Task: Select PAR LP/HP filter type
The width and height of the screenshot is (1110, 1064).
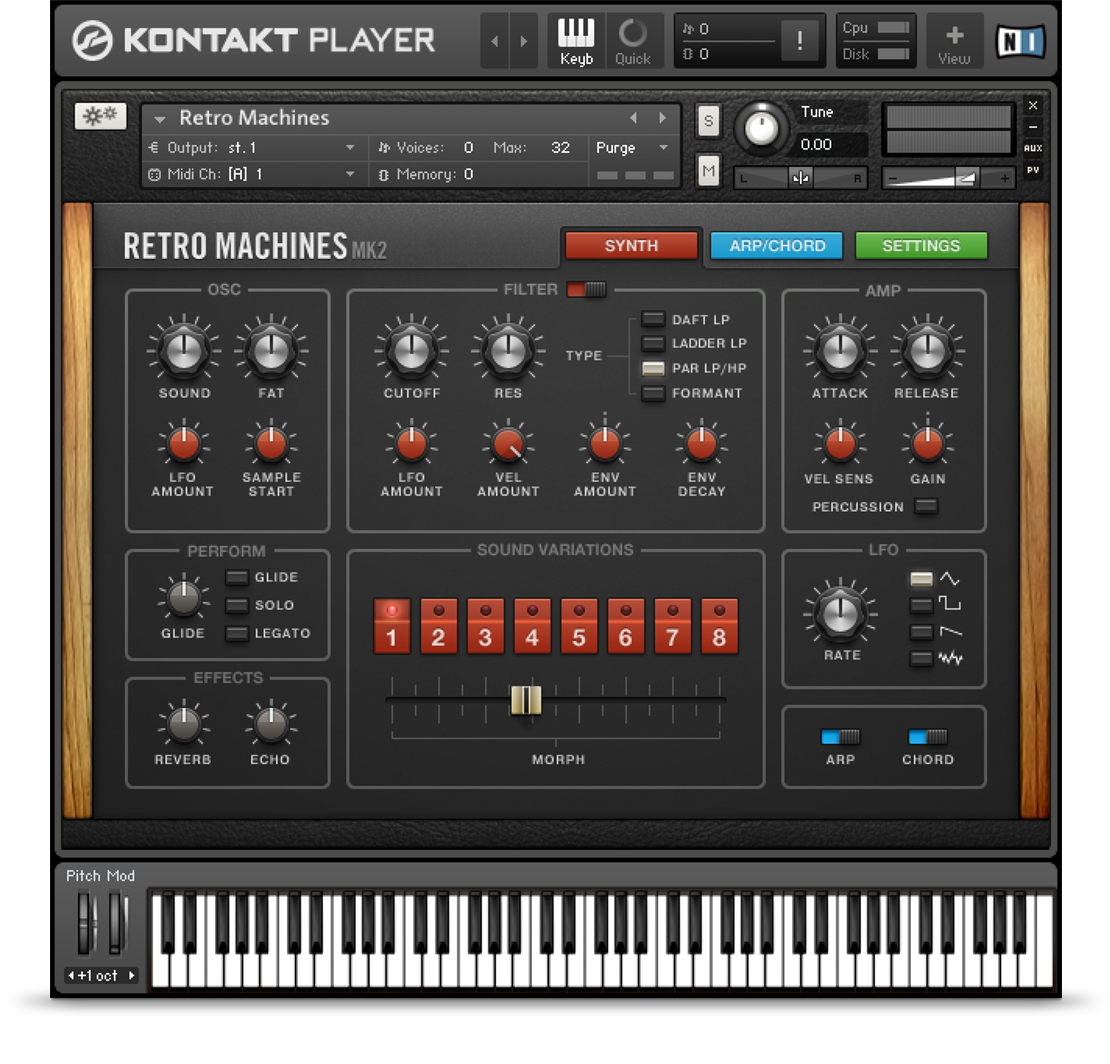Action: tap(653, 368)
